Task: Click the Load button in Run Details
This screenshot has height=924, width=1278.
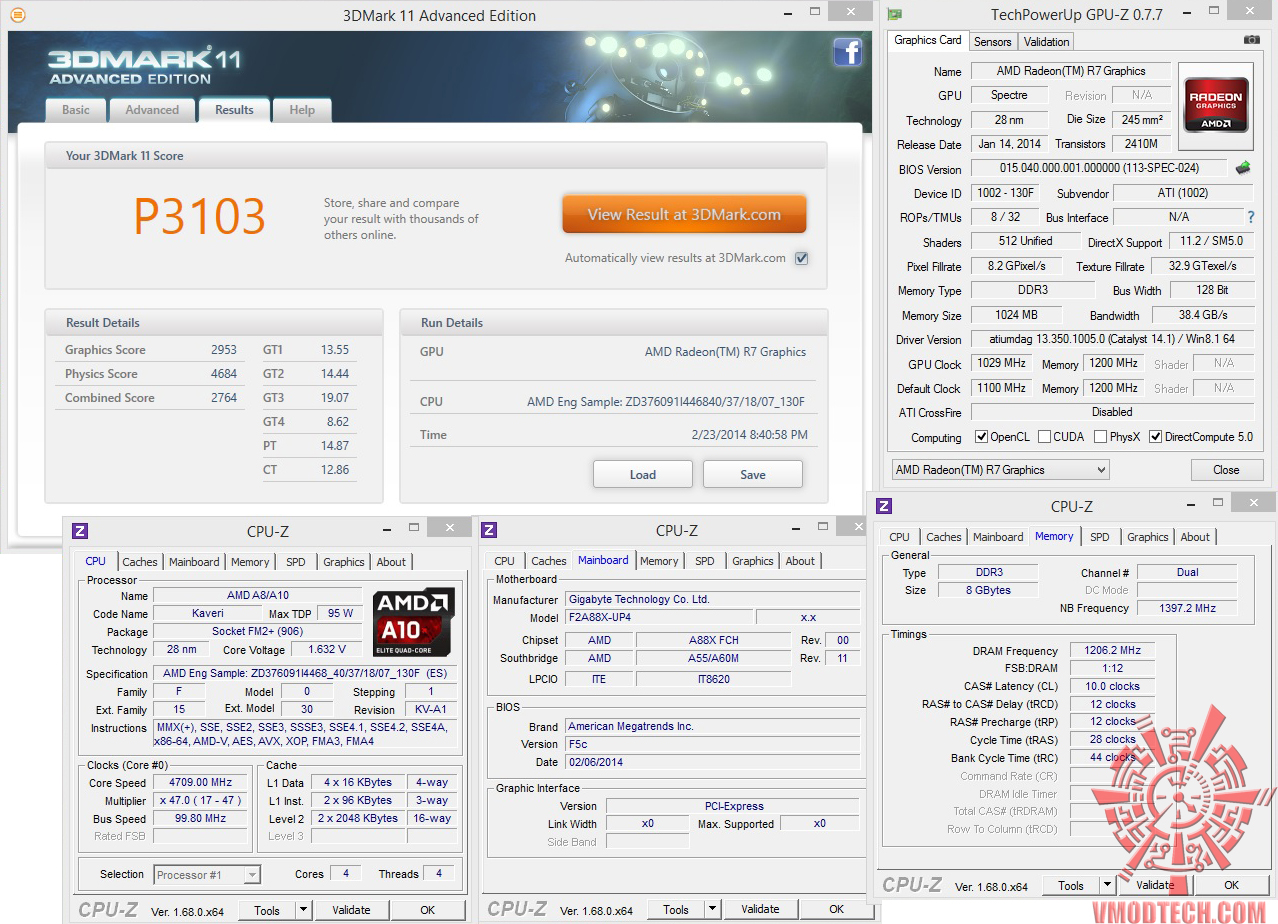Action: click(643, 474)
